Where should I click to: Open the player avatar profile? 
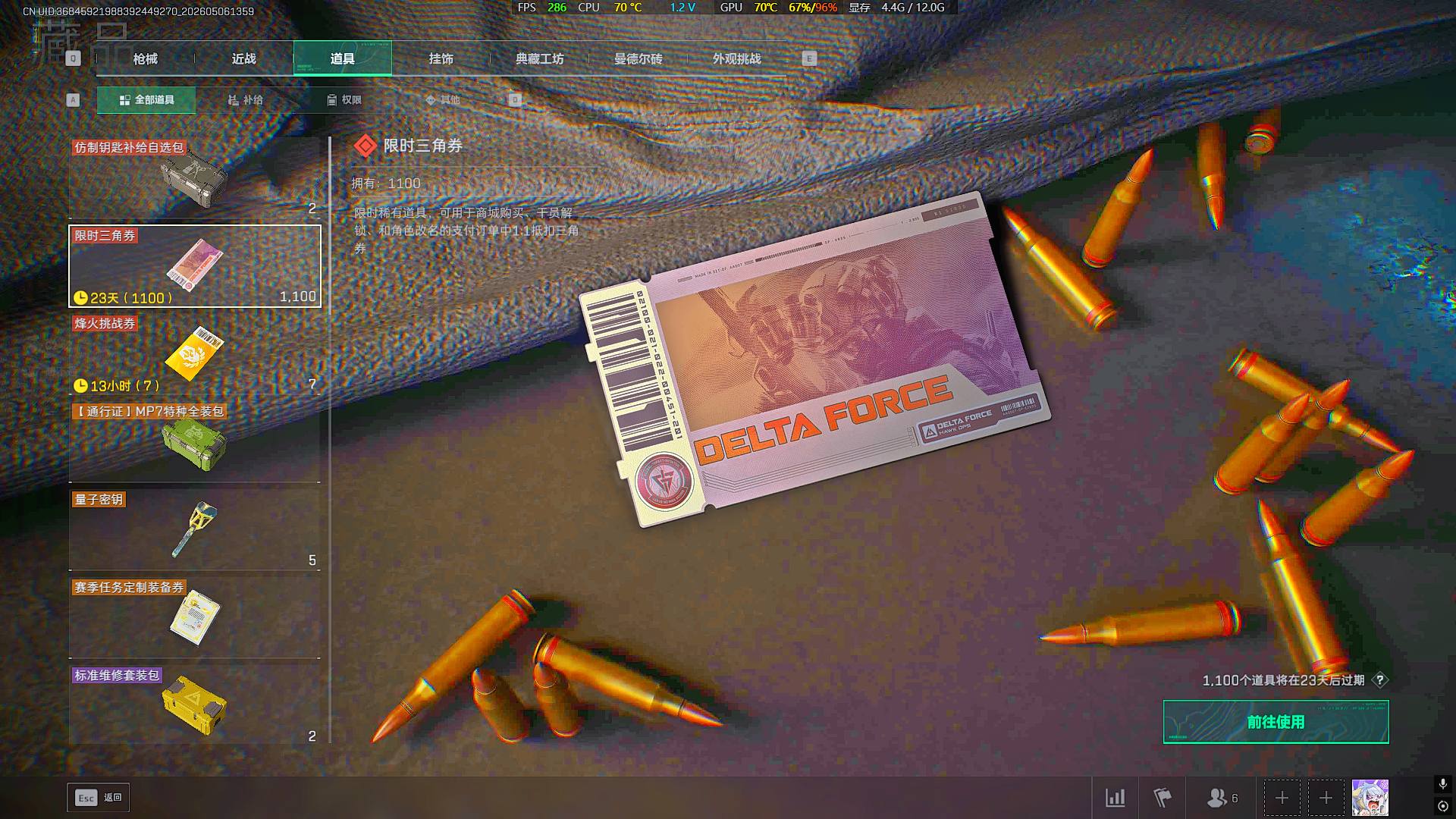1370,798
